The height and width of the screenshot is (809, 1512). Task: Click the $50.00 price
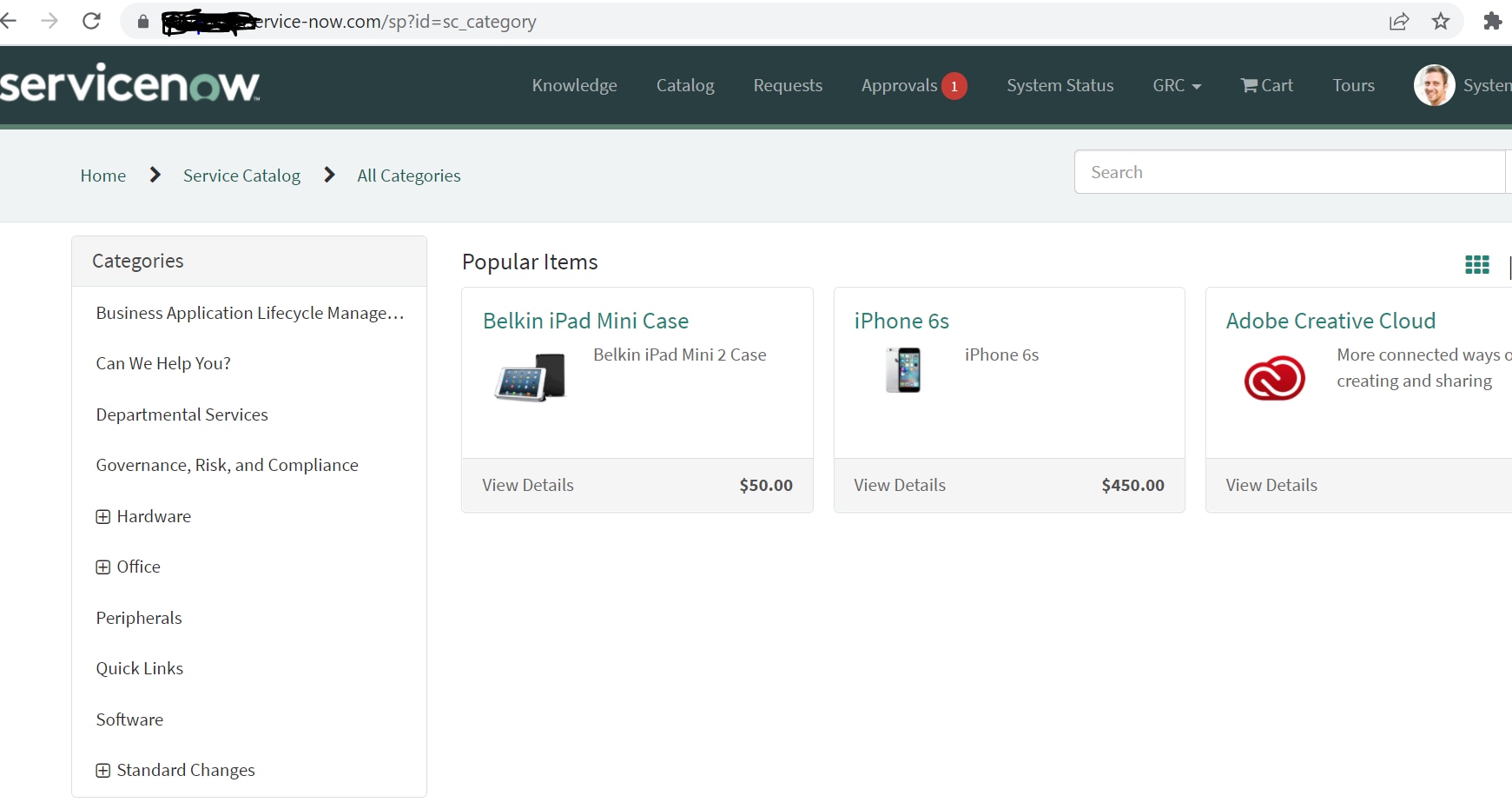(x=766, y=485)
